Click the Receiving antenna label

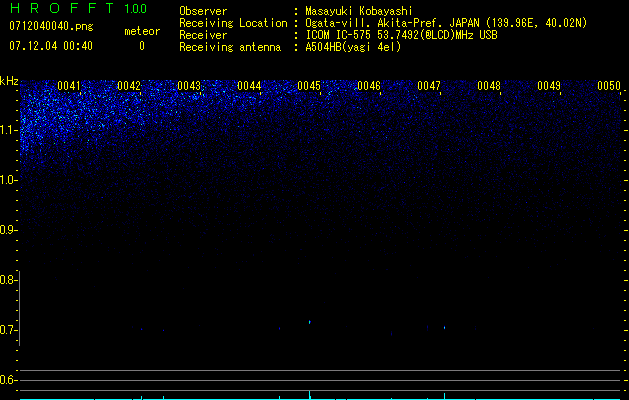tap(230, 47)
